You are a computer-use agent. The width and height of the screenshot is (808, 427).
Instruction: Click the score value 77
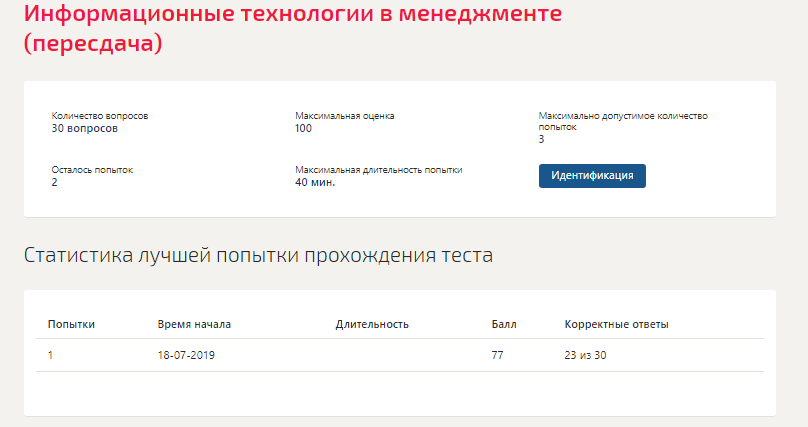497,355
